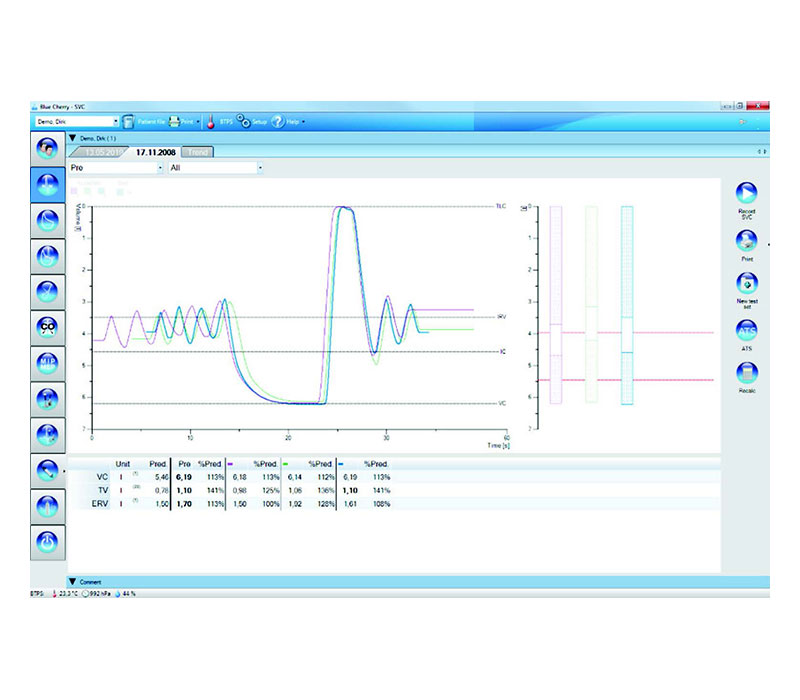Collapse the Demo, Dirk (1) section
Viewport: 800px width, 700px height.
point(72,138)
